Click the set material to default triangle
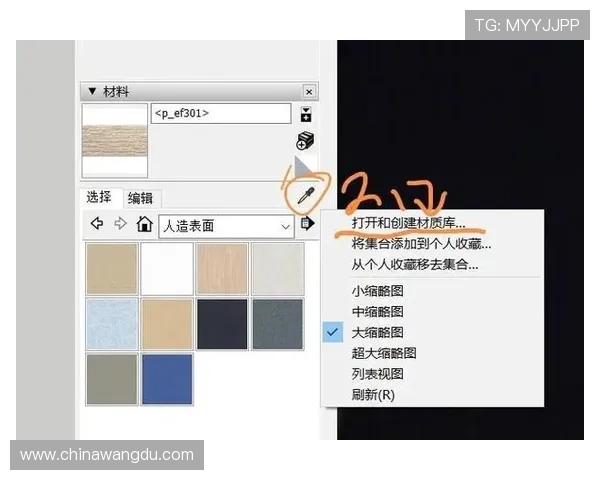 click(x=303, y=166)
